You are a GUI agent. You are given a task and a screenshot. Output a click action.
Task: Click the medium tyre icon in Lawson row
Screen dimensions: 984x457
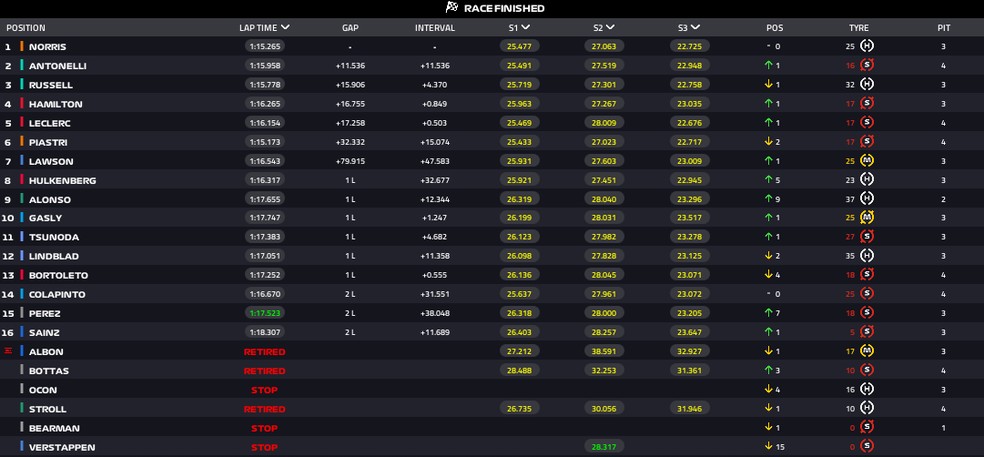click(867, 161)
